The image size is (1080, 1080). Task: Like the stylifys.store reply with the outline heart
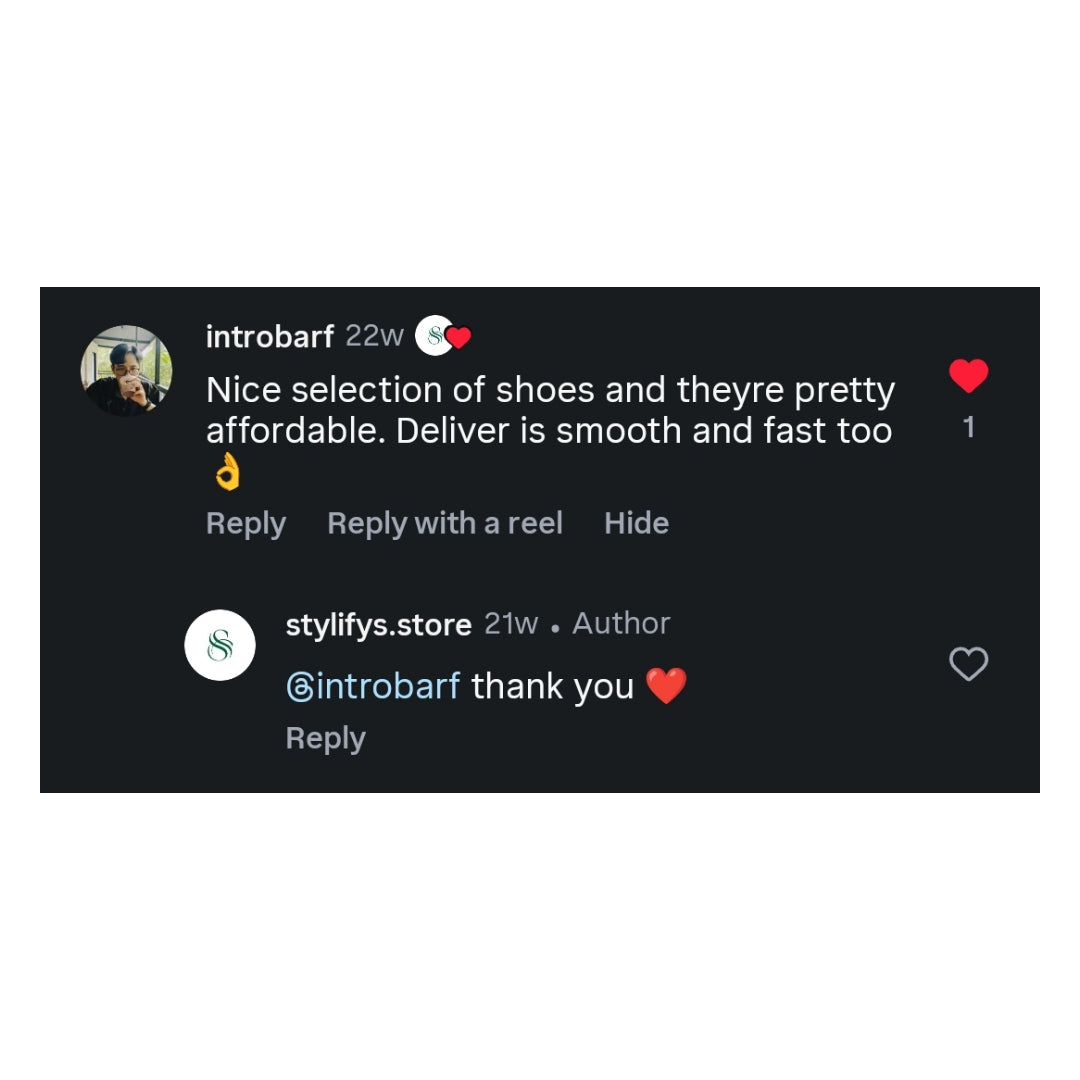967,664
